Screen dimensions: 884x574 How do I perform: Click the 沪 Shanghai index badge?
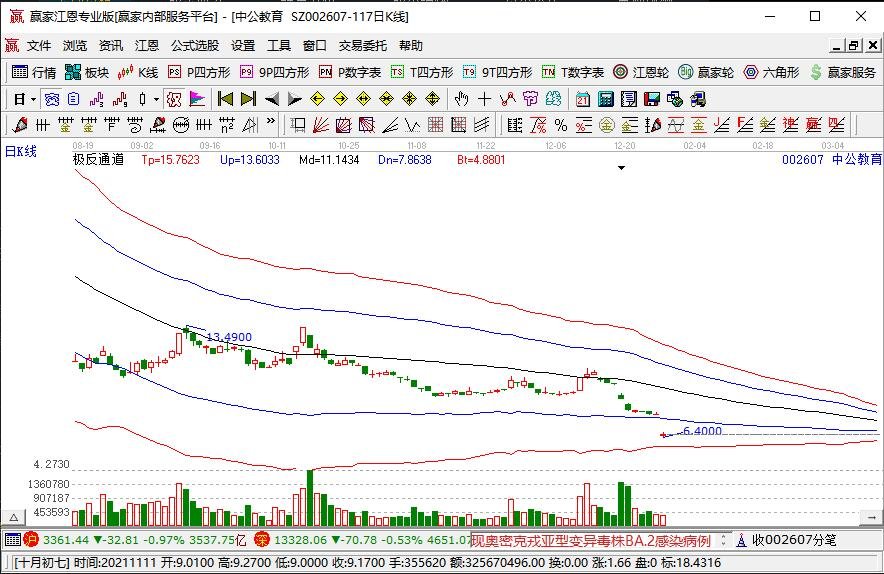(x=30, y=540)
